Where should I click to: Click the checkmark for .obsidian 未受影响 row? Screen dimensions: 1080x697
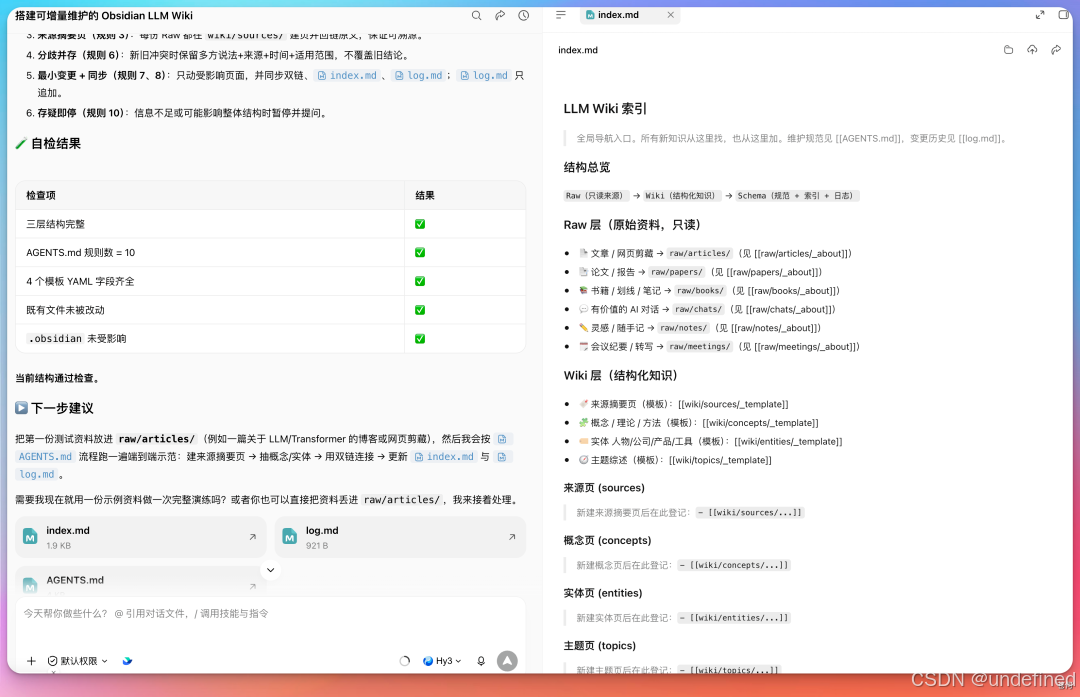coord(420,339)
